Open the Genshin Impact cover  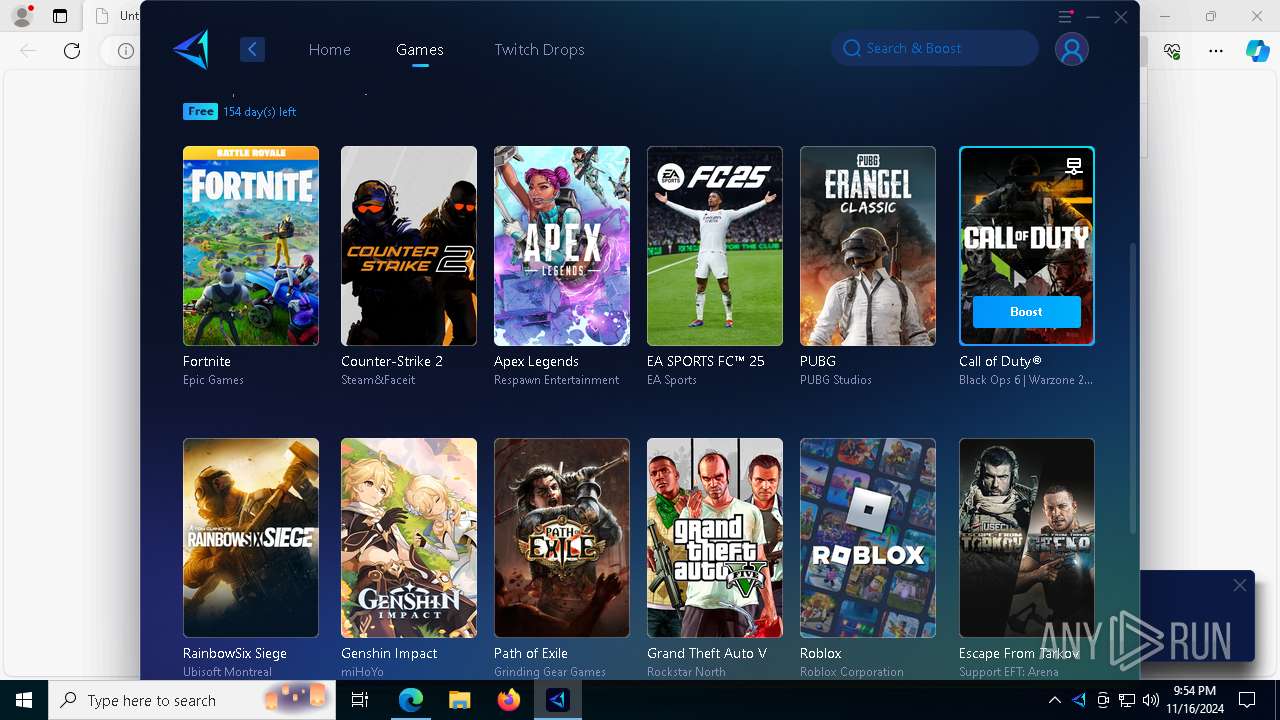[x=409, y=538]
